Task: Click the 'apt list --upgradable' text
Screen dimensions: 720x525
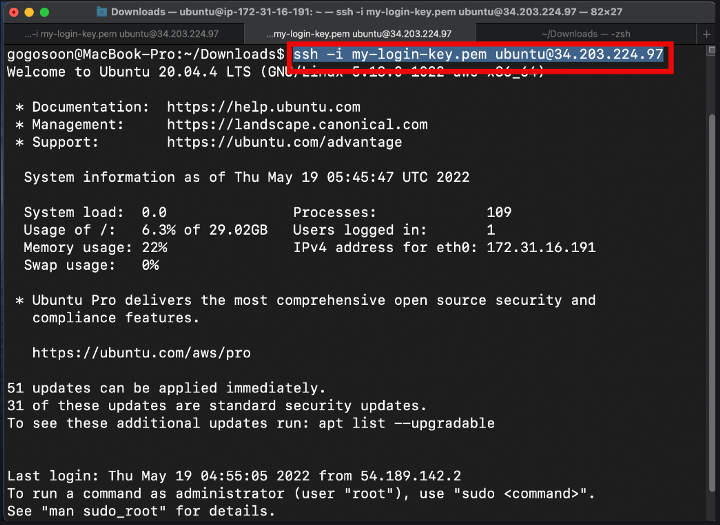Action: 406,423
